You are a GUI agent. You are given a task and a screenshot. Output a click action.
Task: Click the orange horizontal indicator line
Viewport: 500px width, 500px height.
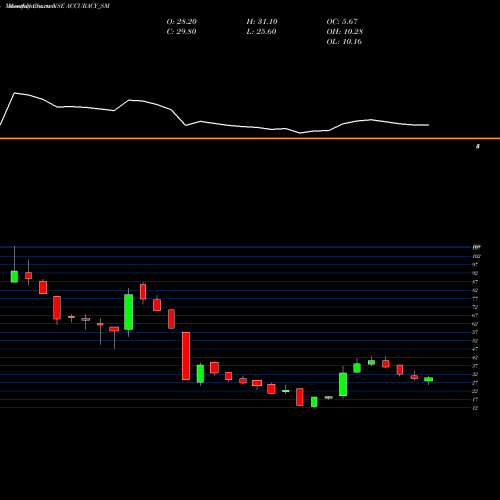click(x=250, y=138)
